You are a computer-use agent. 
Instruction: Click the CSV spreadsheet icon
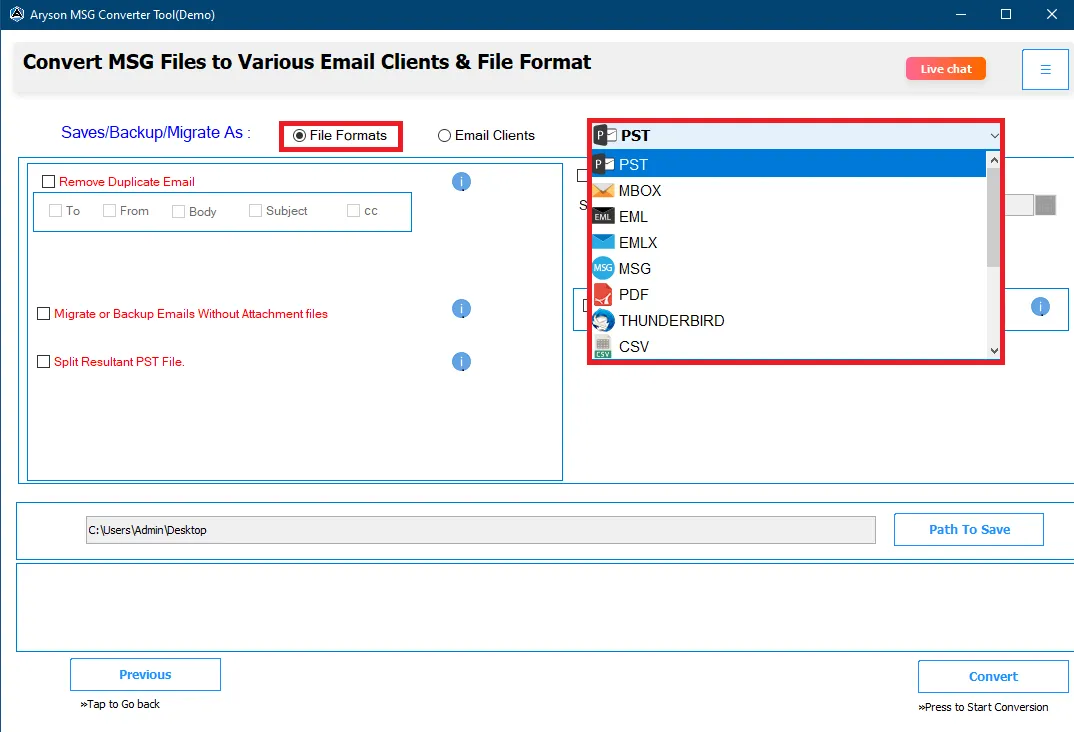pos(603,346)
